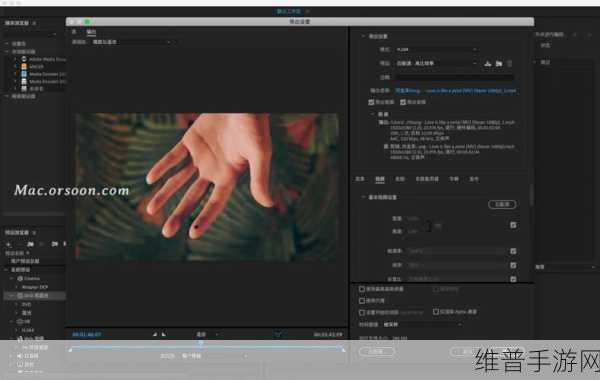Click the 默认工作区 workspace label
The height and width of the screenshot is (380, 600).
point(289,11)
